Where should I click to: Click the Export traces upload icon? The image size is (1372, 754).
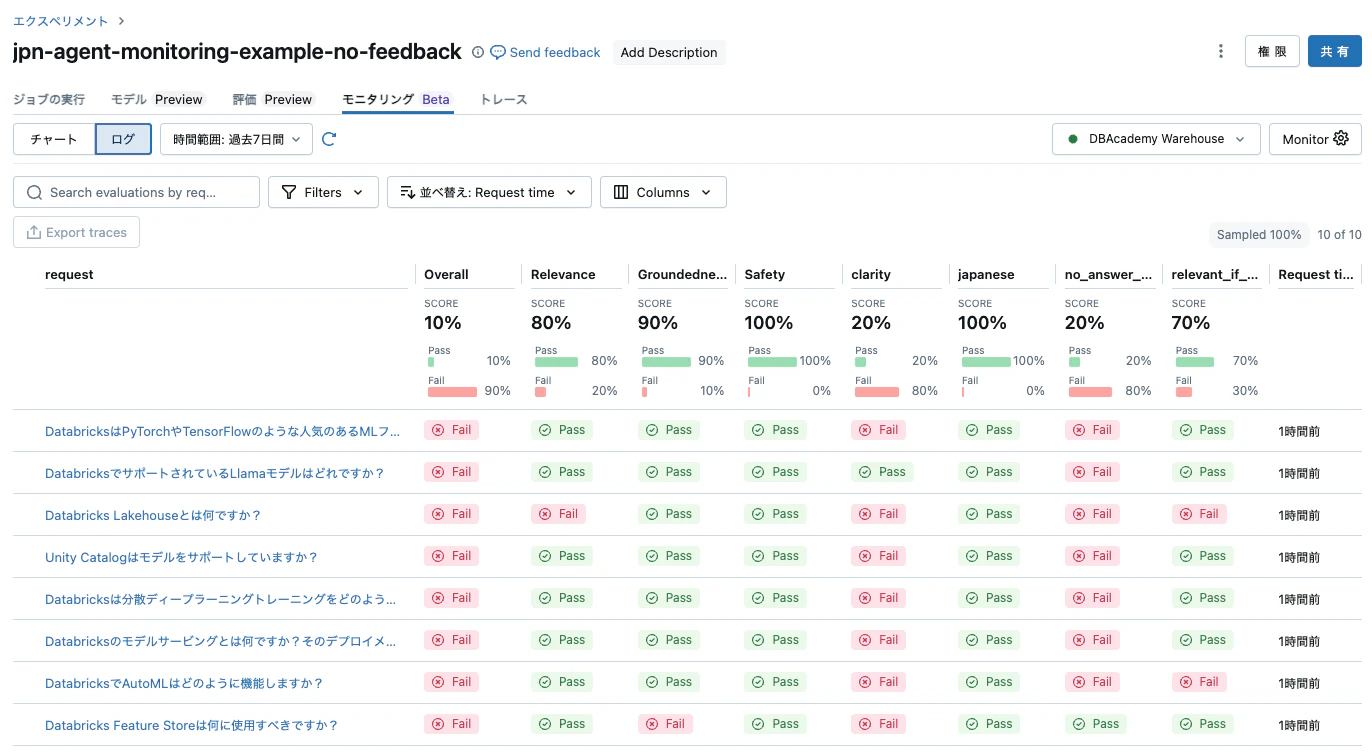(x=34, y=233)
